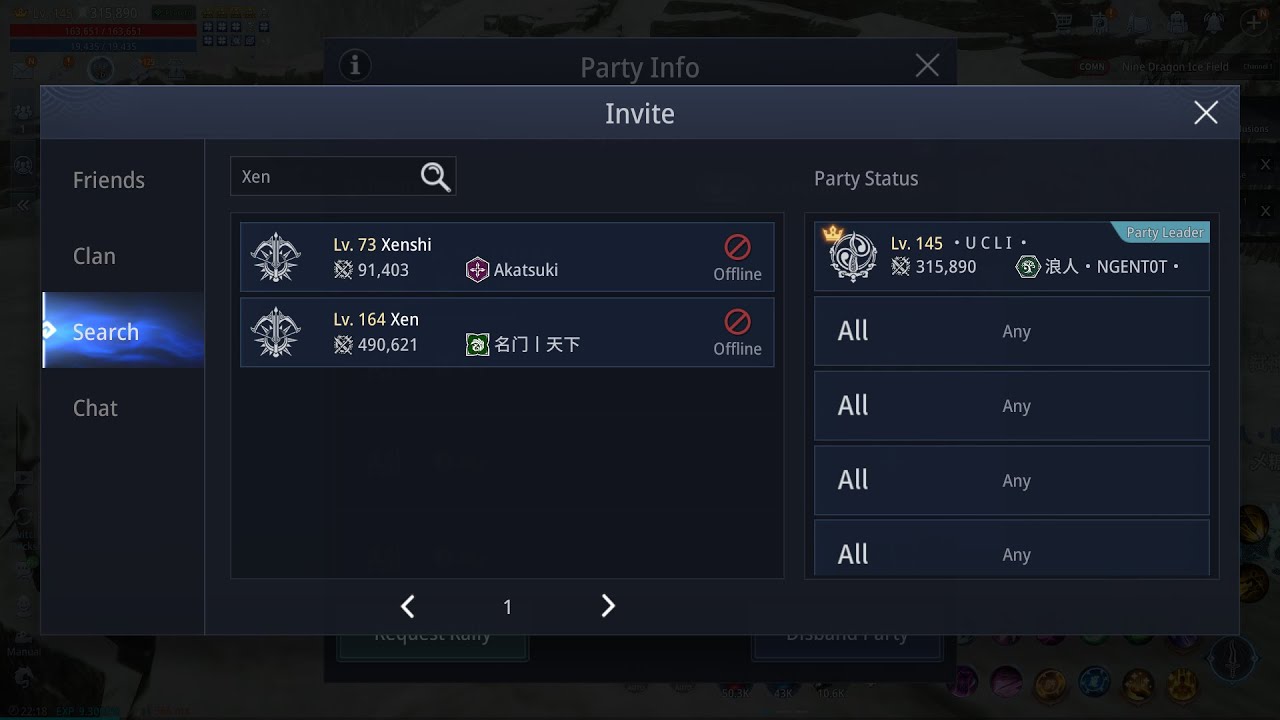
Task: Click the party leader's crowned class emblem
Action: coord(852,256)
